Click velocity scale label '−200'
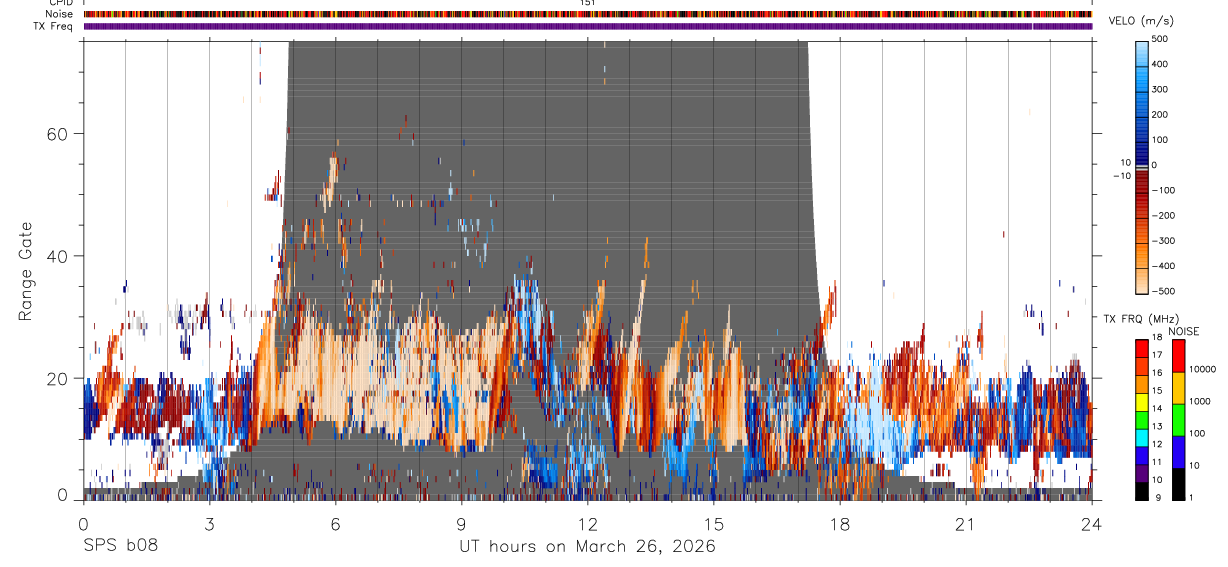Image resolution: width=1228 pixels, height=567 pixels. pyautogui.click(x=1163, y=215)
